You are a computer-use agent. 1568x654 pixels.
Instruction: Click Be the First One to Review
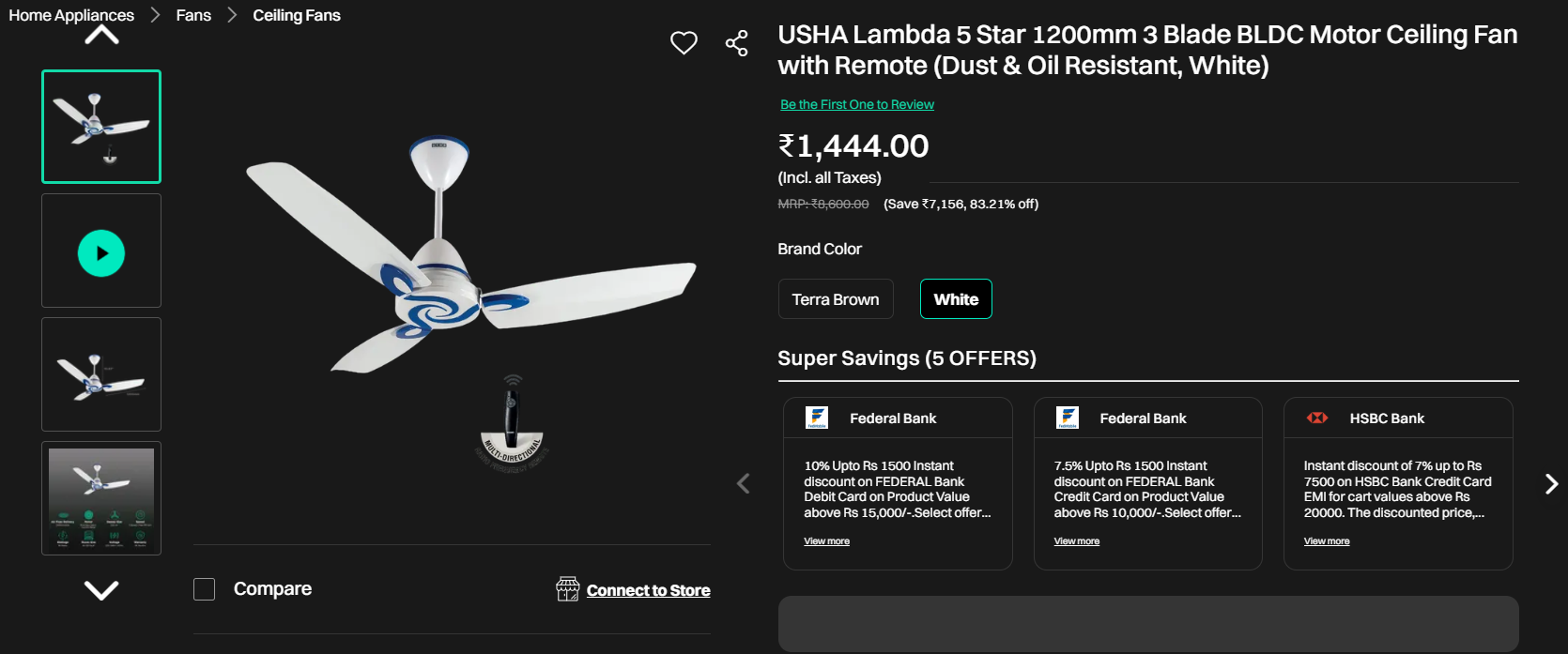[857, 104]
